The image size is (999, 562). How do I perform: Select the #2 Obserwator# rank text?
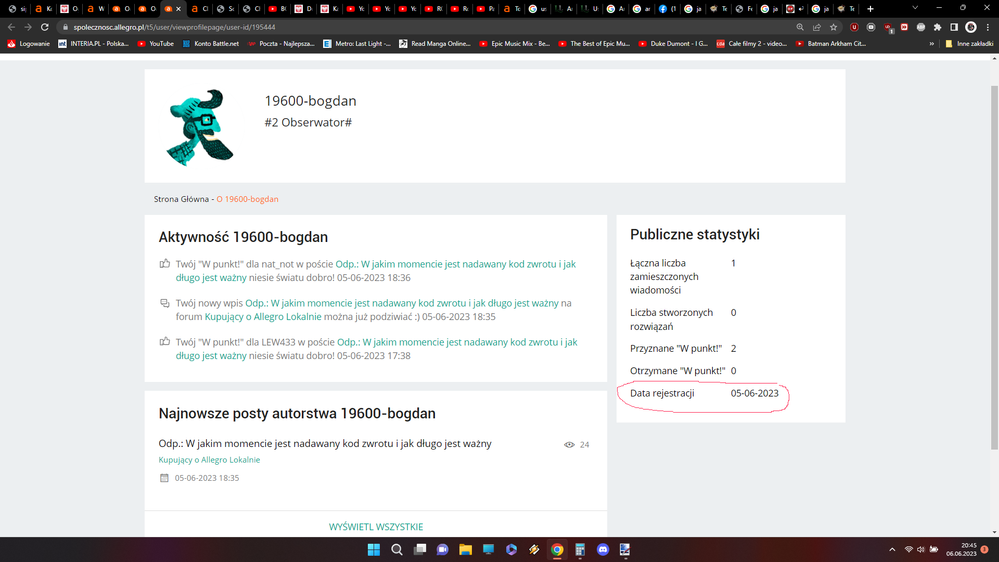point(308,122)
